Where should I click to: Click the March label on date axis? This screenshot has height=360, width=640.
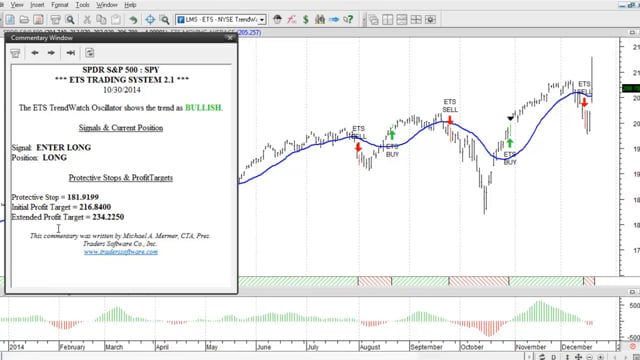[114, 347]
